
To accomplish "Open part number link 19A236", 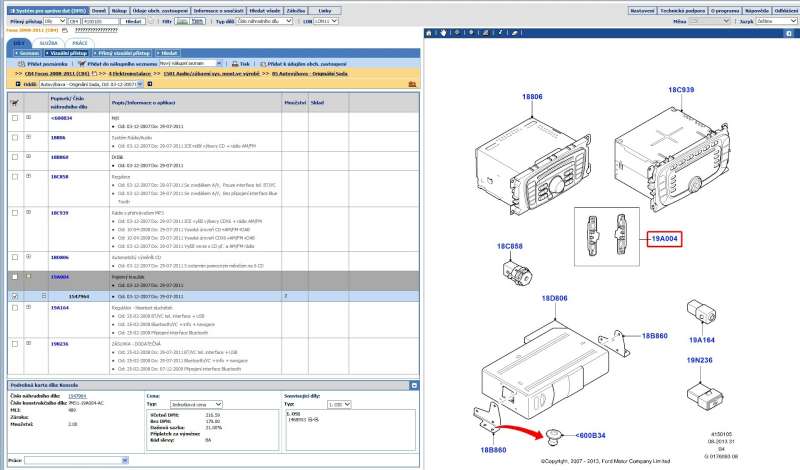I will pyautogui.click(x=59, y=343).
